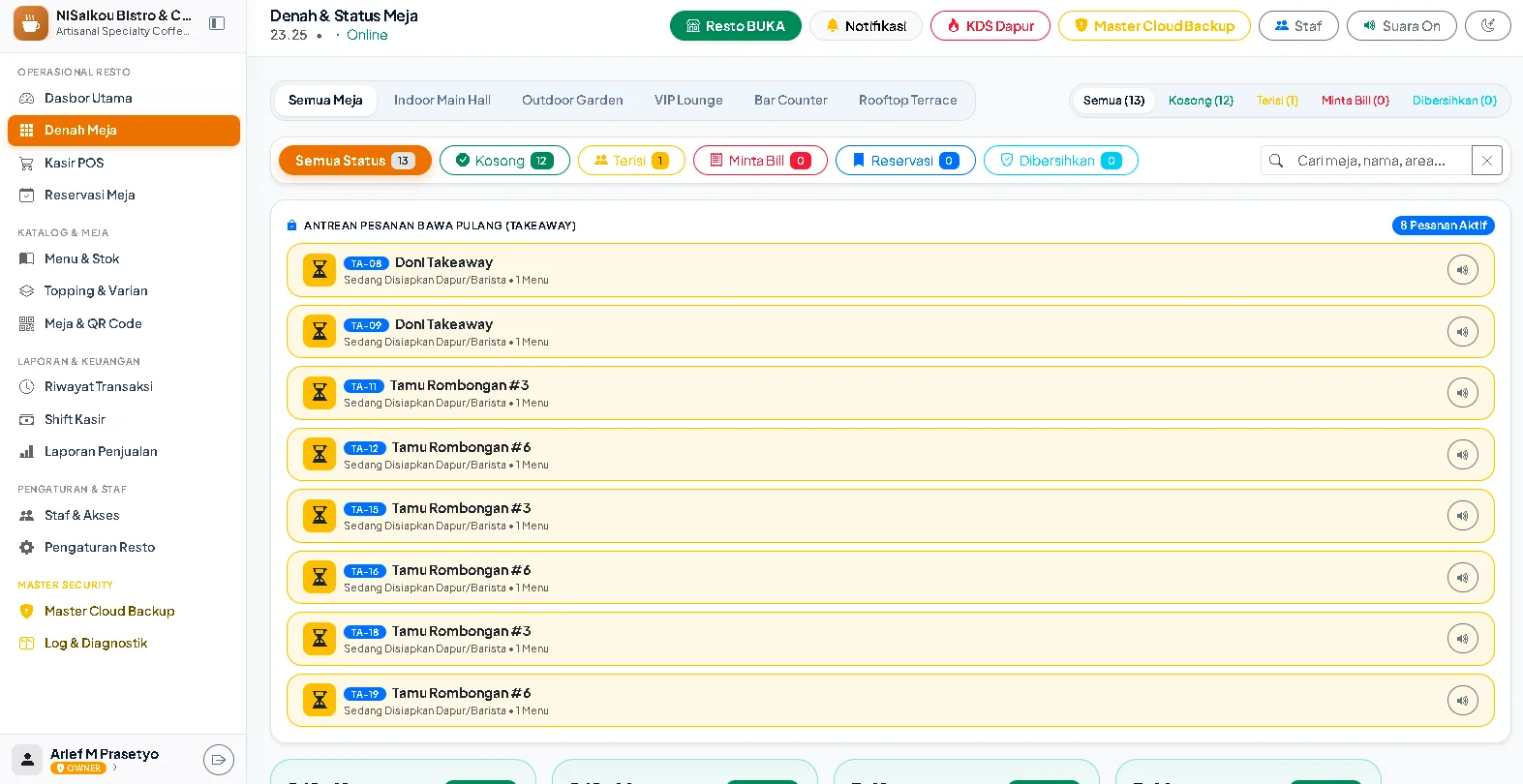This screenshot has width=1523, height=784.
Task: Open the Staf button in header
Action: (x=1298, y=26)
